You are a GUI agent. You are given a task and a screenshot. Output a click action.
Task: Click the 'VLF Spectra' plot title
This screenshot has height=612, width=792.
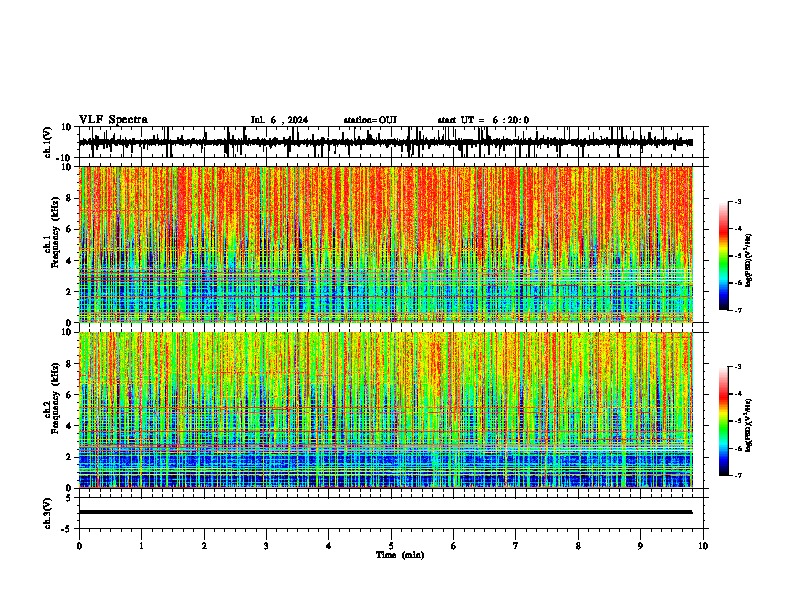coord(113,120)
